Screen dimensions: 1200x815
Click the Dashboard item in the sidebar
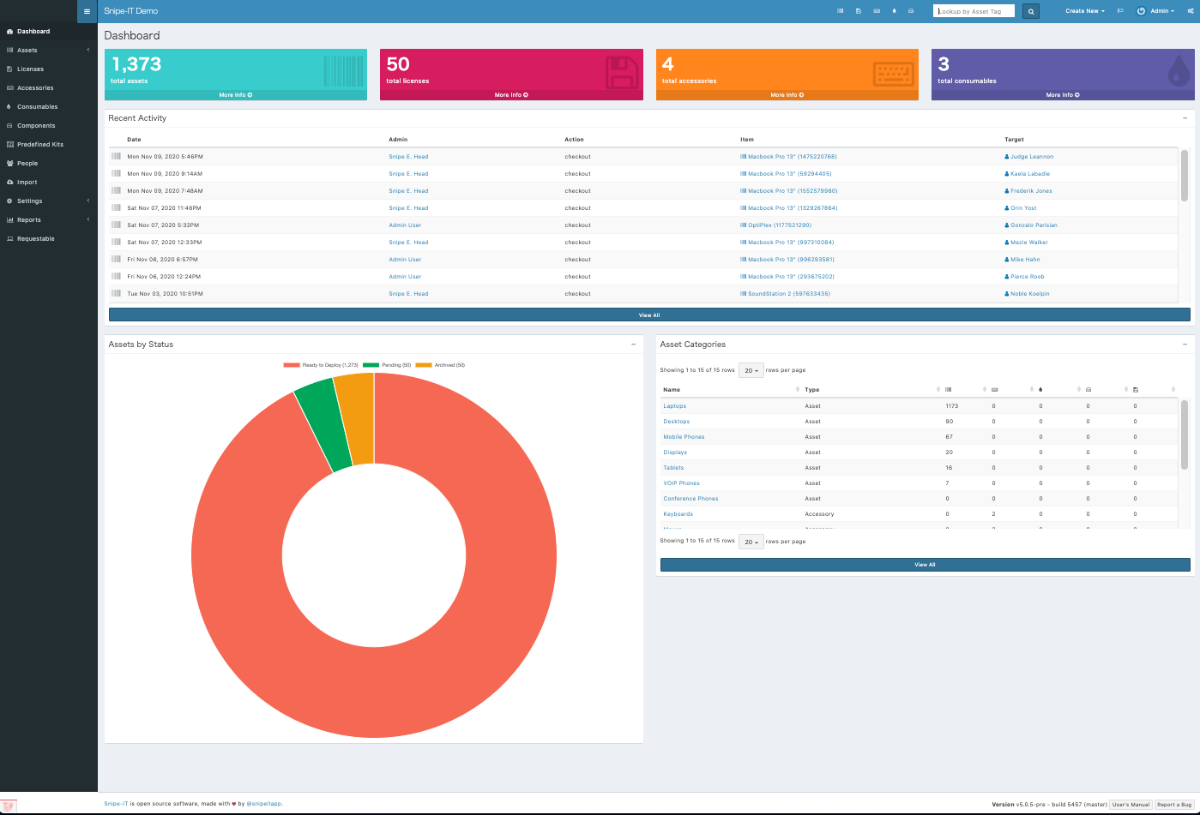tap(48, 31)
